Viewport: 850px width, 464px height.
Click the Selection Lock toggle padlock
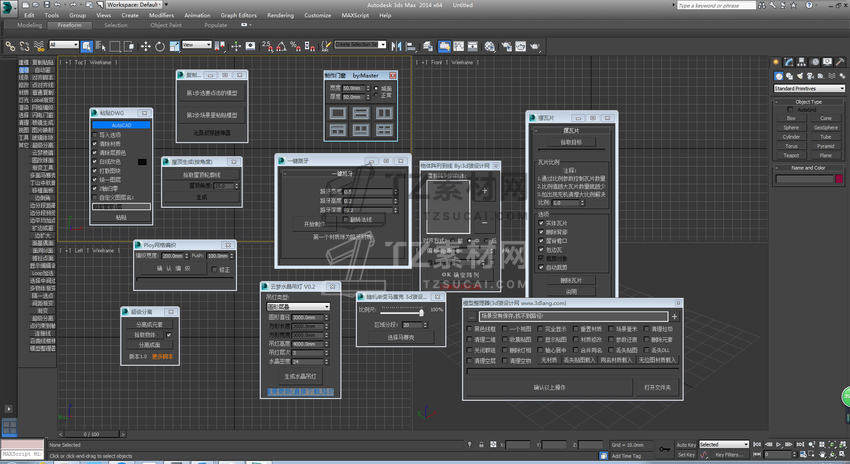click(481, 444)
